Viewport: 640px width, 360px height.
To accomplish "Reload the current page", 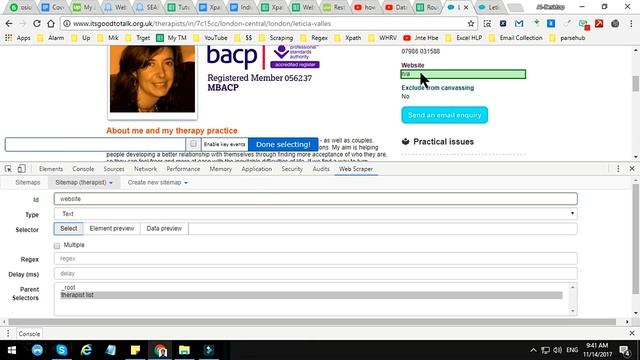I will tap(37, 24).
